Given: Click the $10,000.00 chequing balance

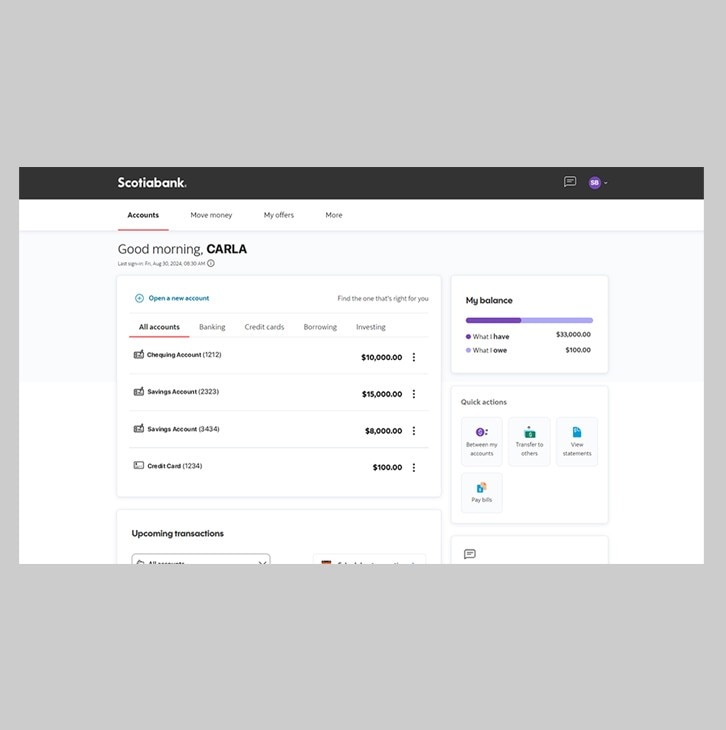Looking at the screenshot, I should click(381, 357).
